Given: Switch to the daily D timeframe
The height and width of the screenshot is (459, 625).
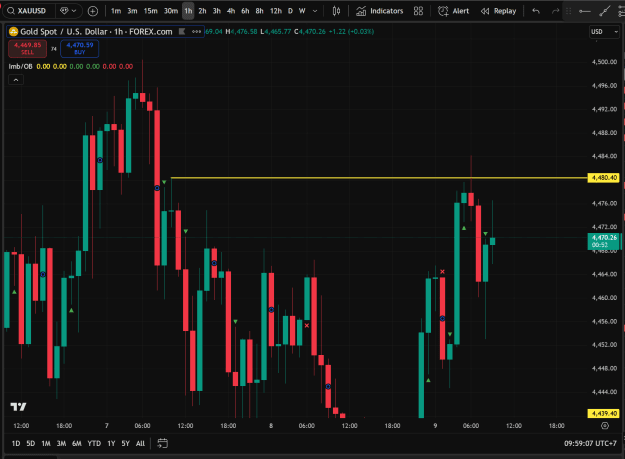Looking at the screenshot, I should (290, 11).
